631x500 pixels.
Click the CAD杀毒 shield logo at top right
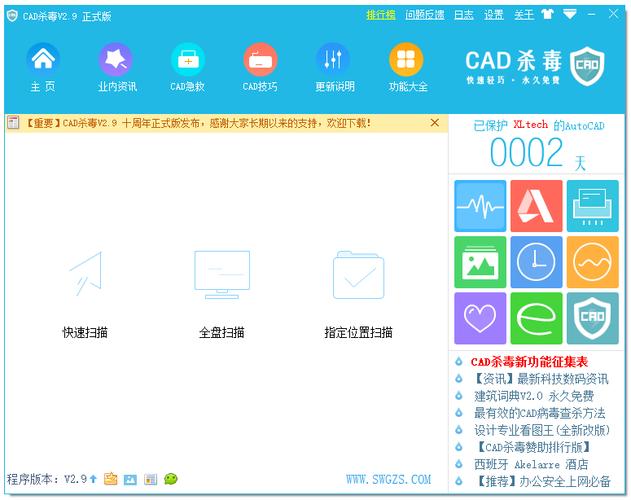pyautogui.click(x=587, y=66)
